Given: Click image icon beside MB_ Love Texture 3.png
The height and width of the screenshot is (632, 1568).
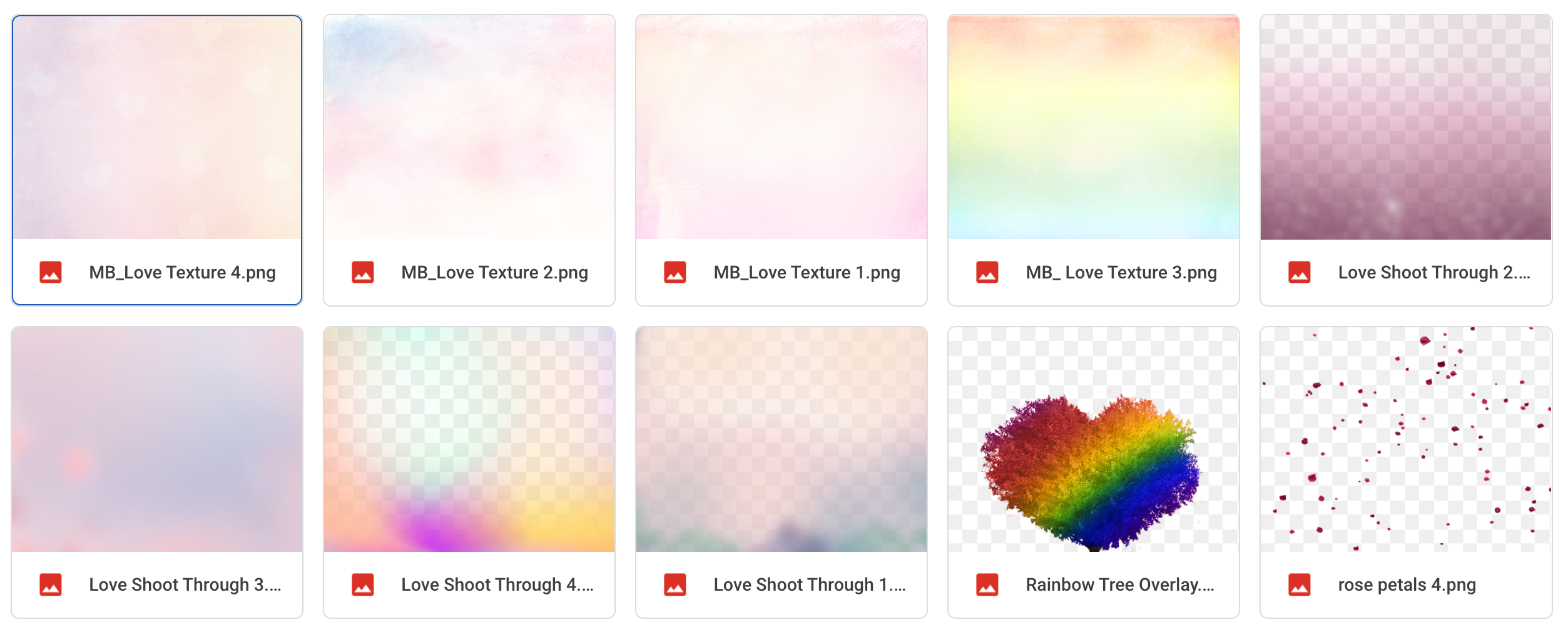Looking at the screenshot, I should click(x=987, y=273).
